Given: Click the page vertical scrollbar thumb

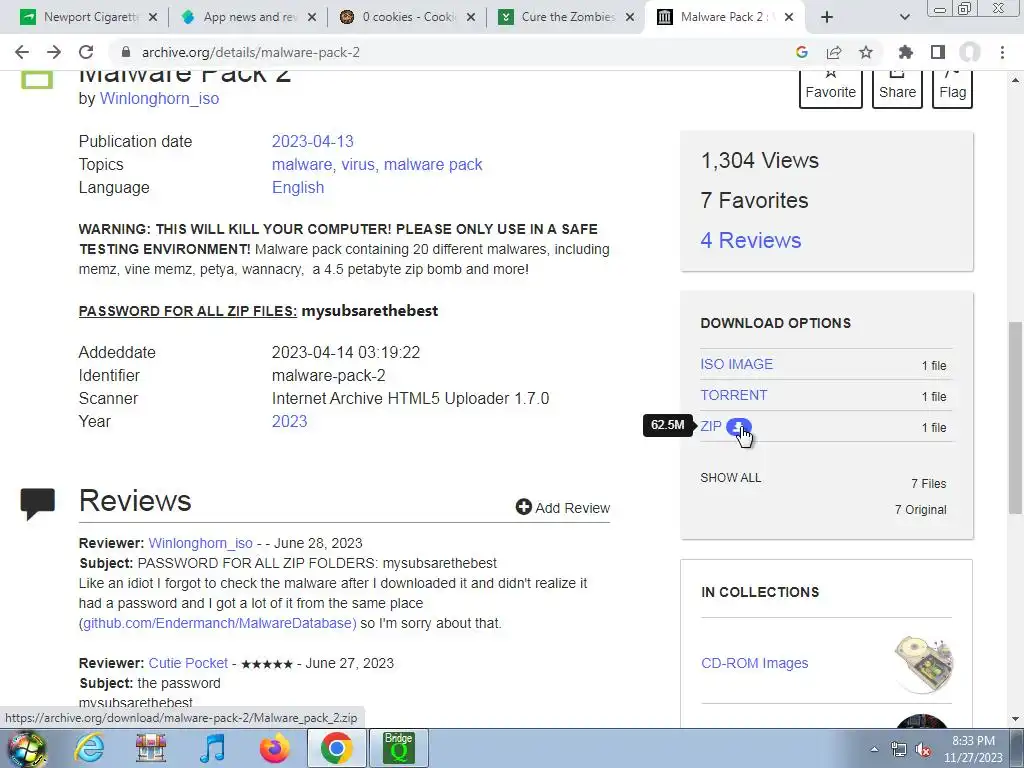Looking at the screenshot, I should pyautogui.click(x=1016, y=418).
